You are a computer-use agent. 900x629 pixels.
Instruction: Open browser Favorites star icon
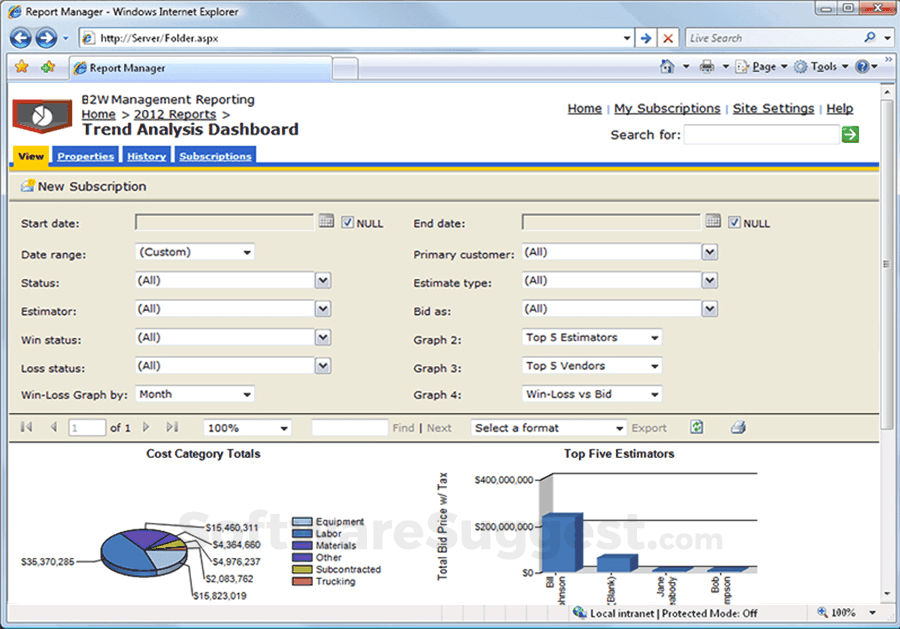(22, 67)
